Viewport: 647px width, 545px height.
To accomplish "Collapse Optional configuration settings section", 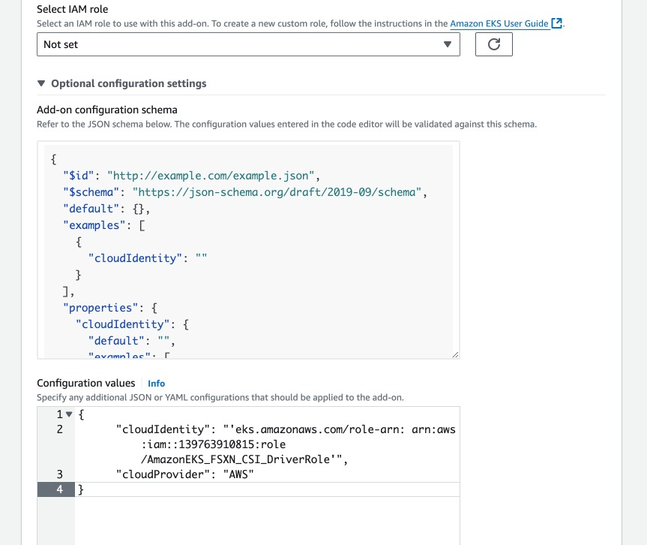I will [42, 84].
